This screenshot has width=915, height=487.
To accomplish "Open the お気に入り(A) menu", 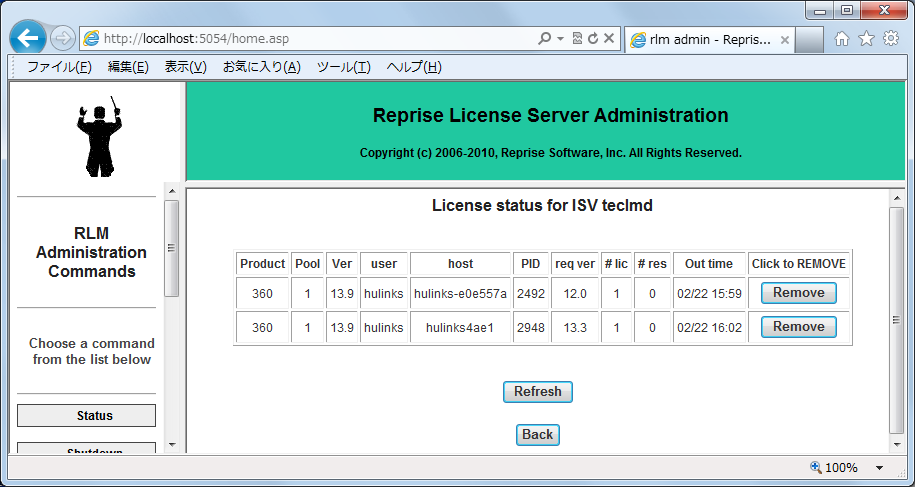I will coord(261,68).
